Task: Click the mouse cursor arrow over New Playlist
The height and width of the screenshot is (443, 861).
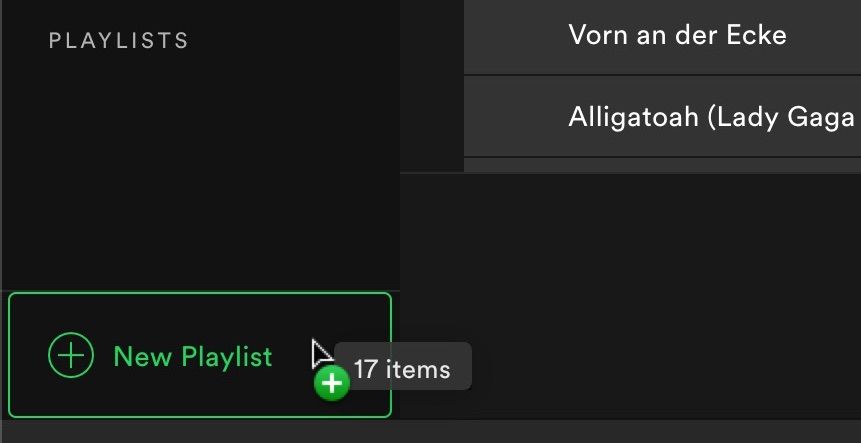Action: pyautogui.click(x=322, y=354)
